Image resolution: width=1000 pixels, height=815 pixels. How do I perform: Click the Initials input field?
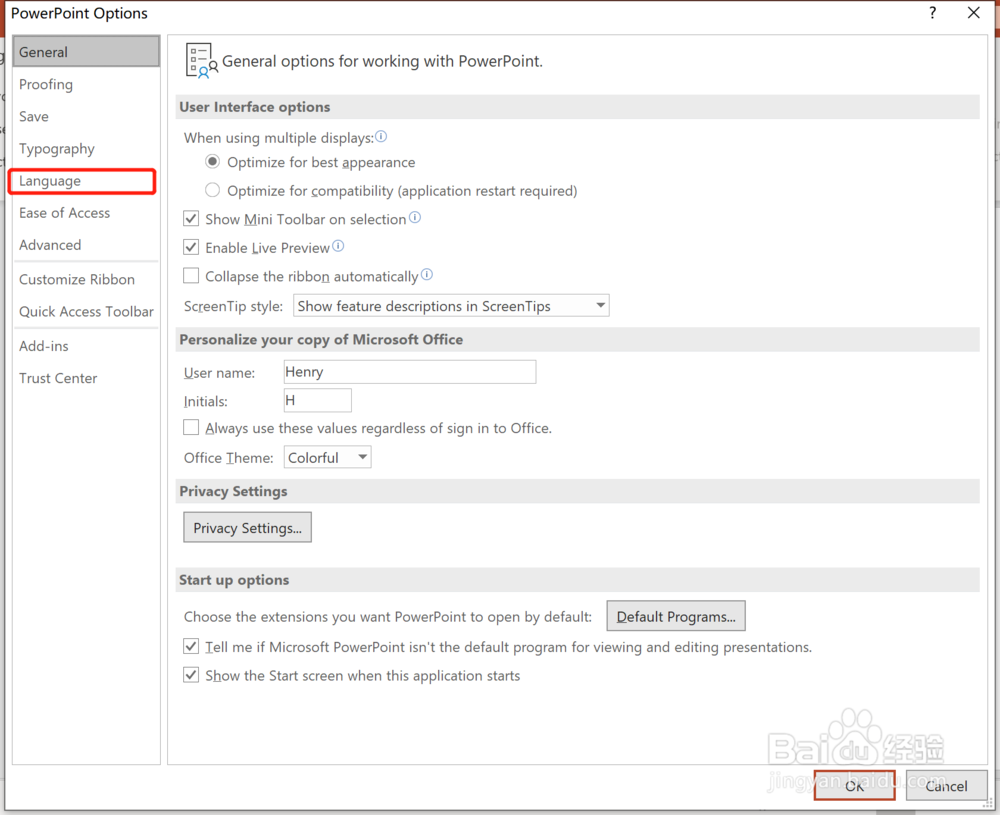pyautogui.click(x=318, y=400)
